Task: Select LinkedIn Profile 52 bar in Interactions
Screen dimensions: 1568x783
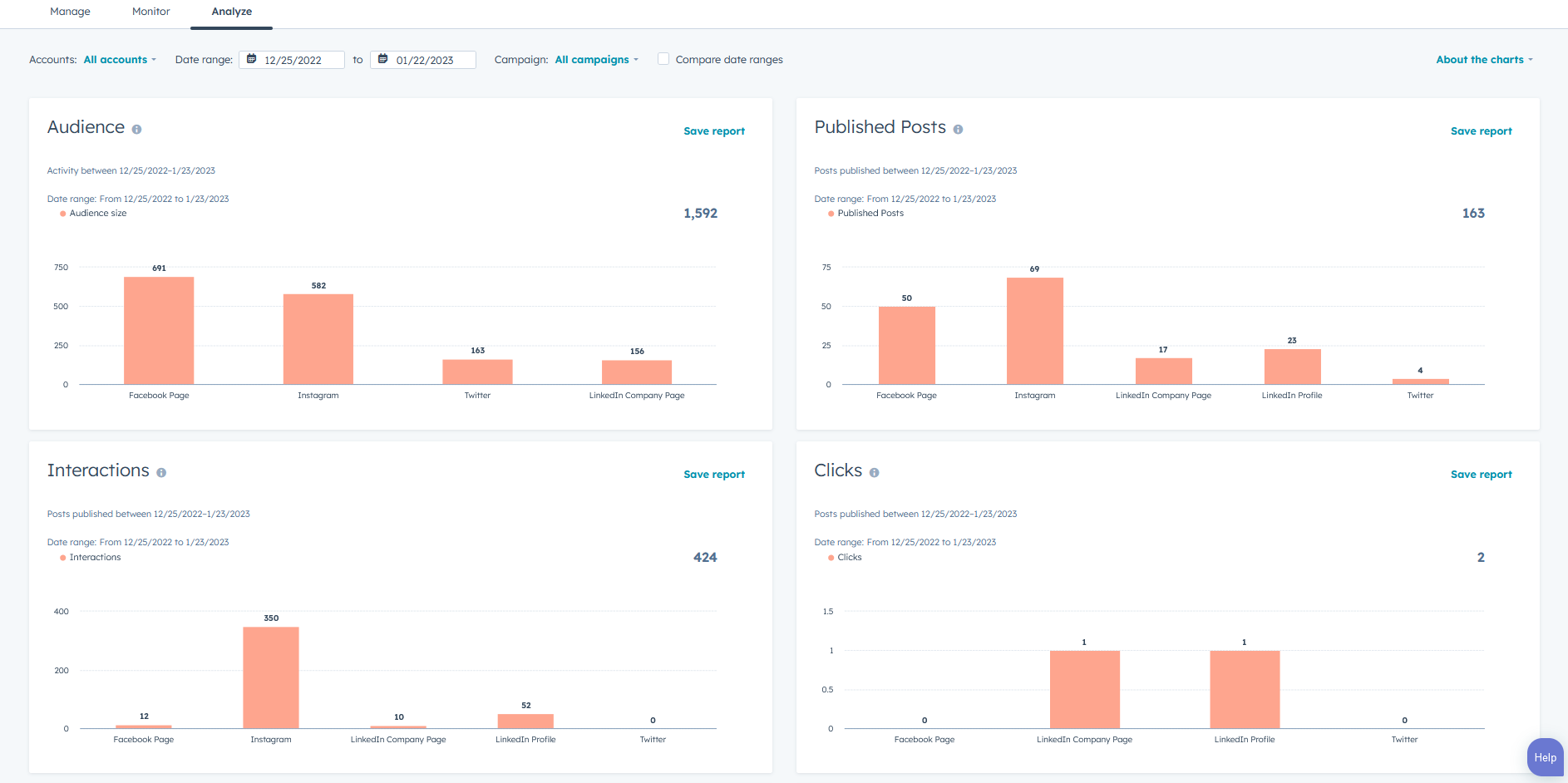Action: [525, 721]
